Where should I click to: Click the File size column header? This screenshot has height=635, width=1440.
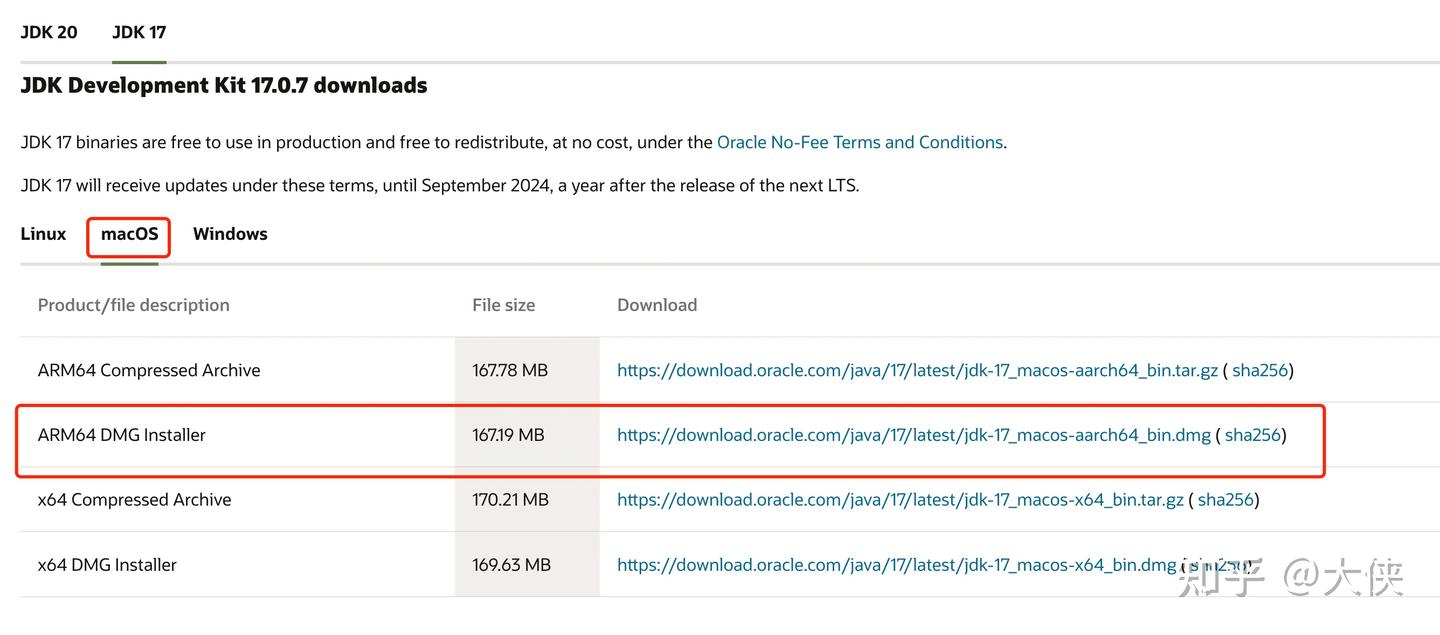pos(503,305)
